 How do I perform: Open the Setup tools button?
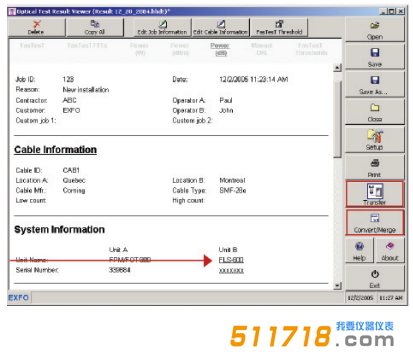375,140
